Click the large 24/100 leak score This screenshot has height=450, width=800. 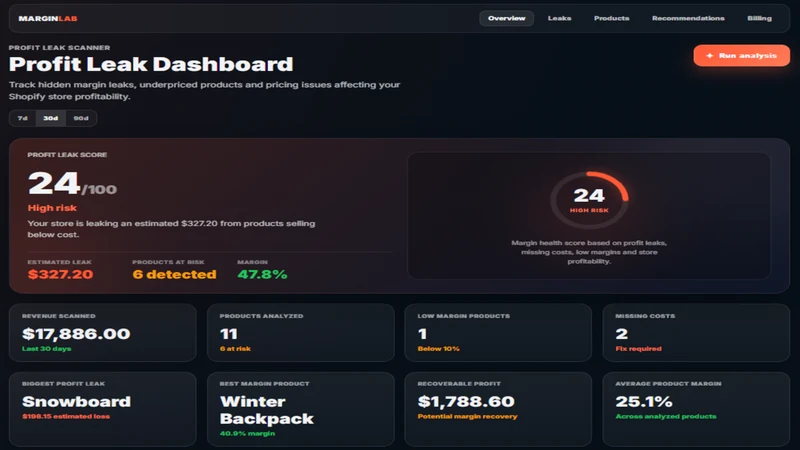[x=72, y=184]
